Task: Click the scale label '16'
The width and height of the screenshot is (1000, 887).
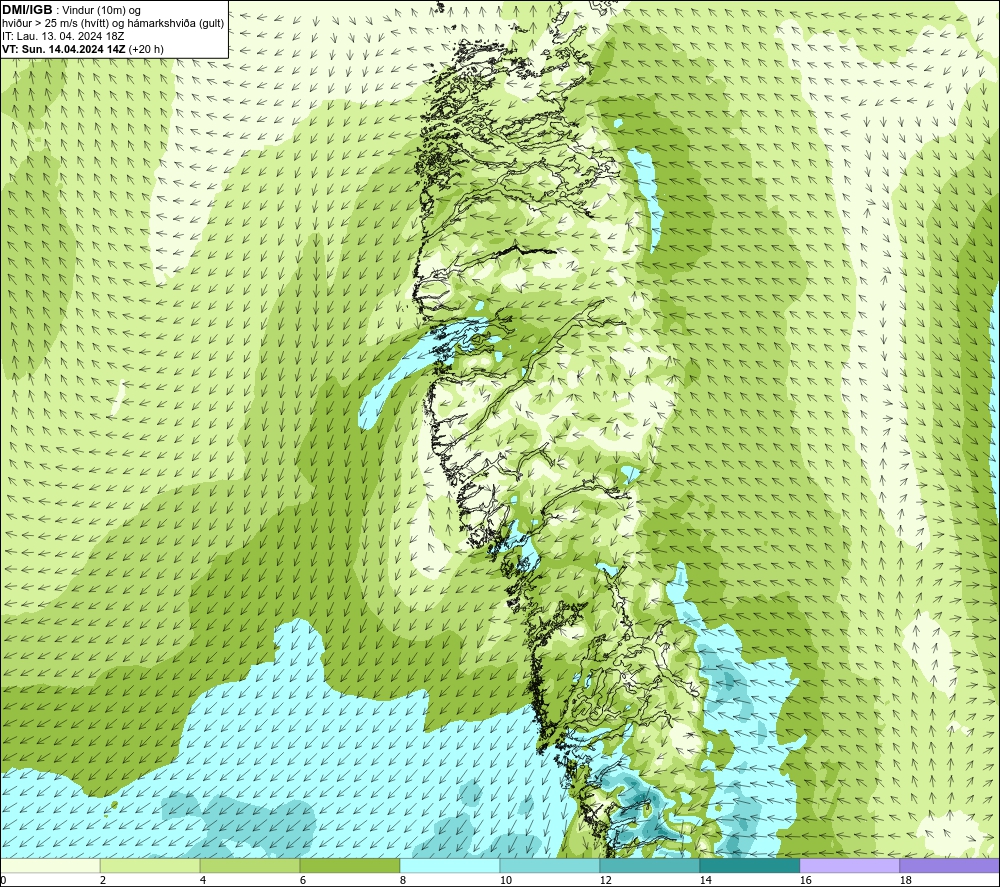Action: click(x=805, y=881)
